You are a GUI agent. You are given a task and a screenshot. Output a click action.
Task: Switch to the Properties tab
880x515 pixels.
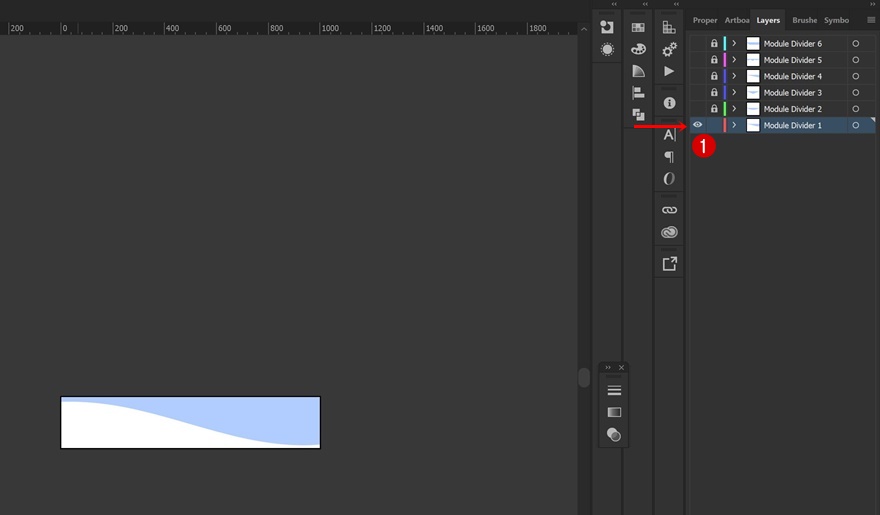[704, 20]
